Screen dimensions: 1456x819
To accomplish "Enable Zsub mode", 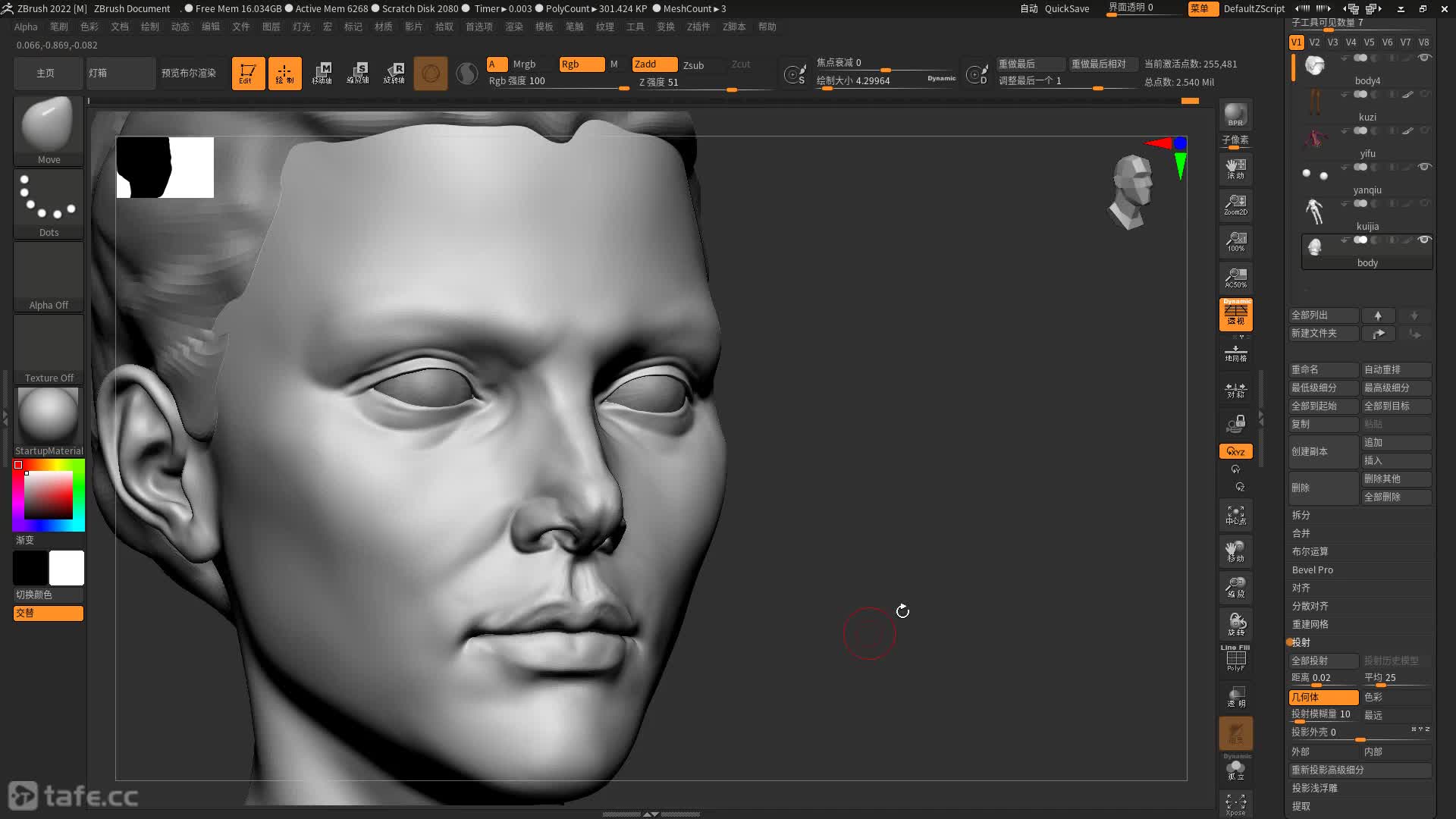I will [693, 65].
